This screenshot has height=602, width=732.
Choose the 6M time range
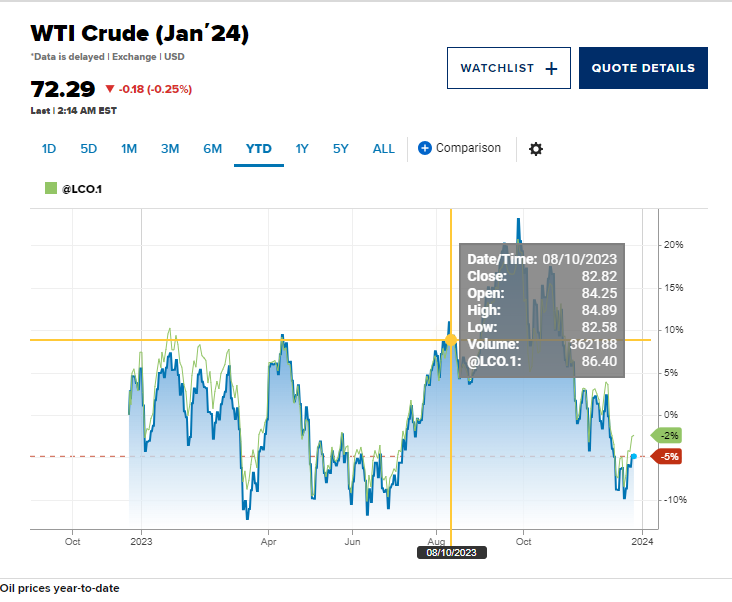(x=212, y=149)
